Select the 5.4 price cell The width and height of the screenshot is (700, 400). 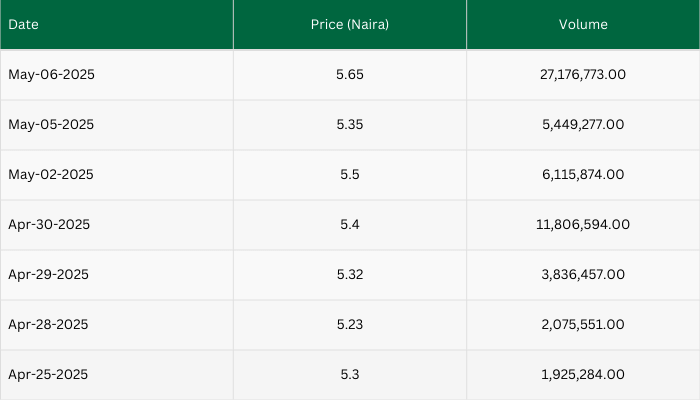click(349, 225)
